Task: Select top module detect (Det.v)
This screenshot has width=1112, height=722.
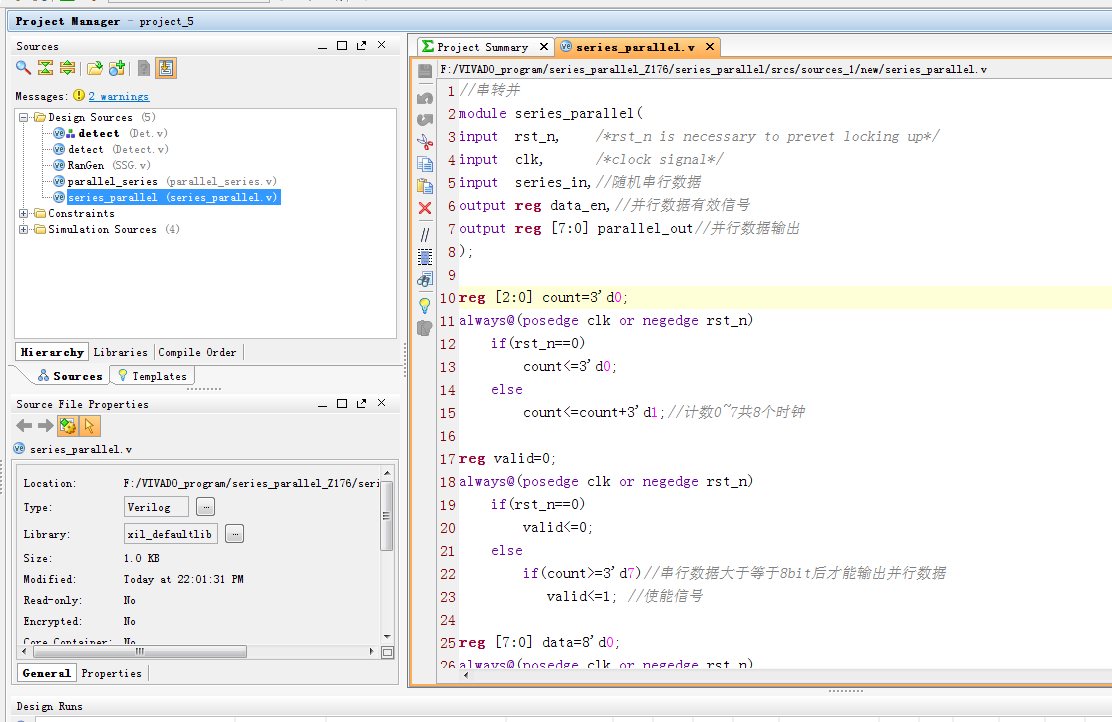Action: tap(111, 133)
